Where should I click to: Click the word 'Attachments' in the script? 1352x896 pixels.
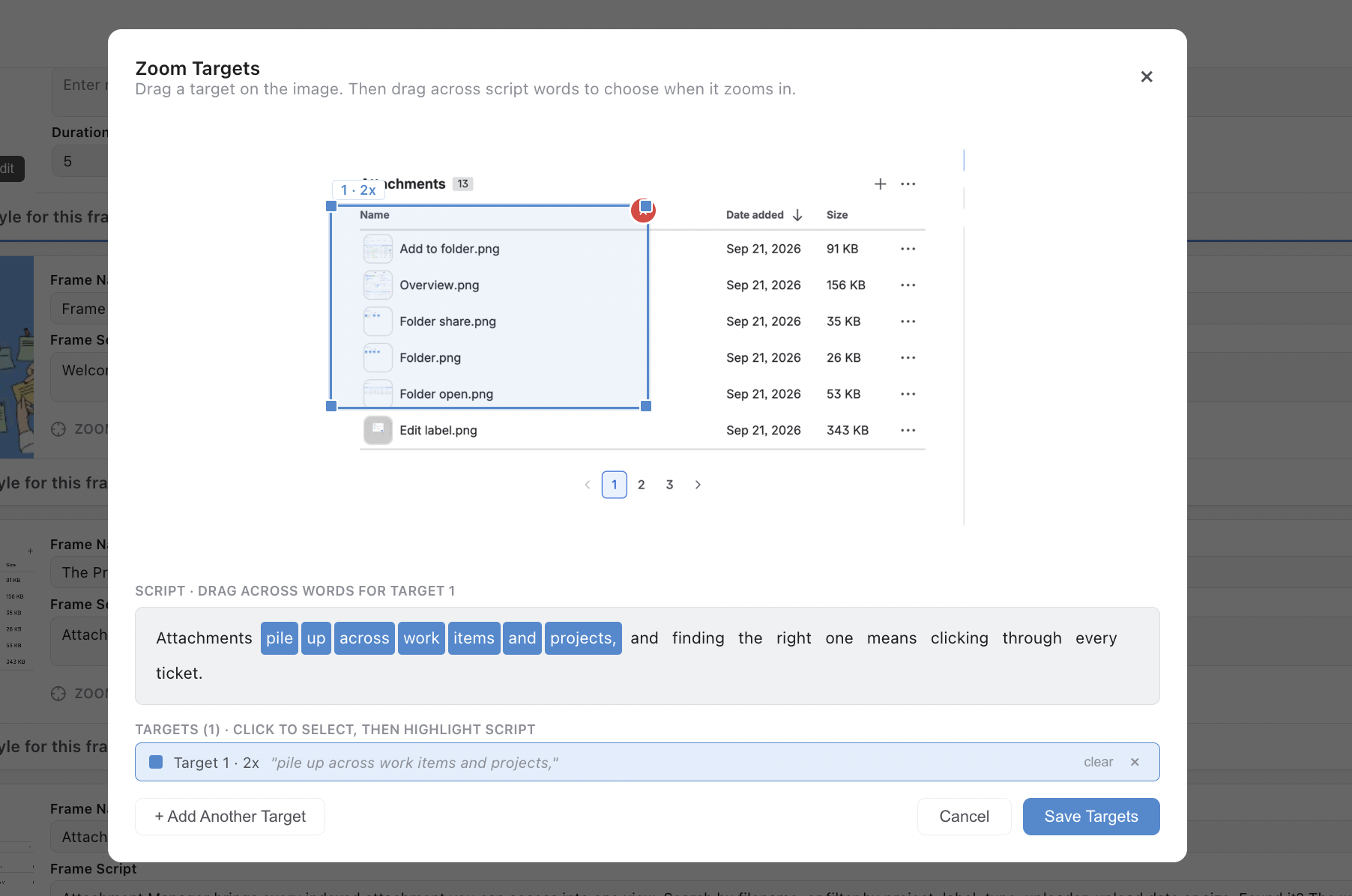pyautogui.click(x=204, y=638)
